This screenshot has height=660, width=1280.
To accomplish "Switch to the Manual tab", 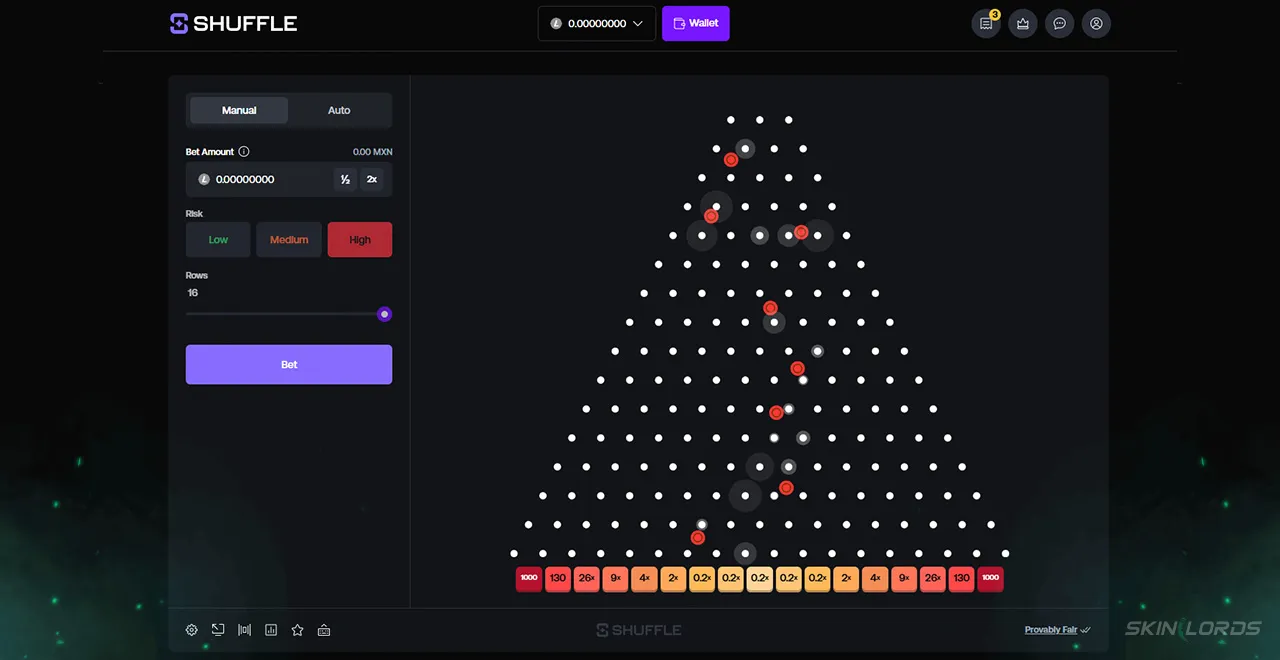I will (239, 110).
